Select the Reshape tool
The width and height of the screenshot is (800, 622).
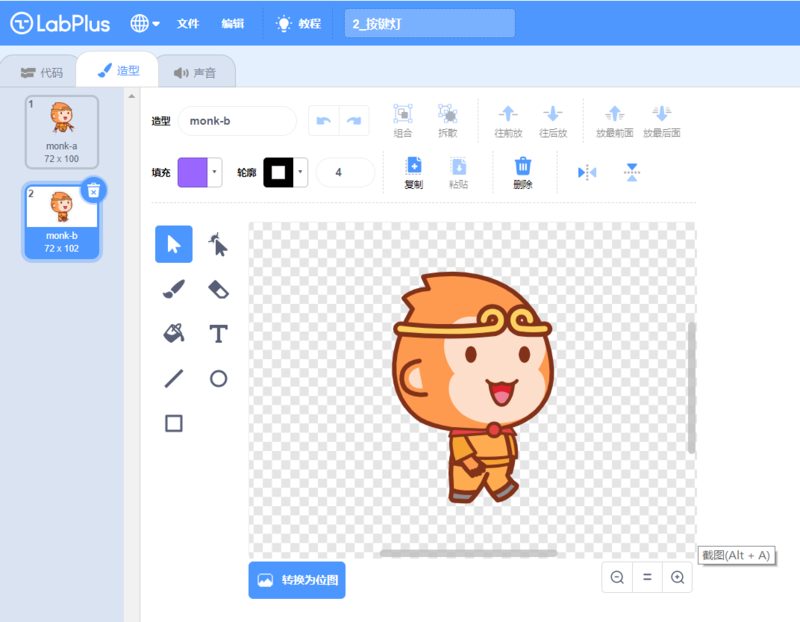click(218, 244)
